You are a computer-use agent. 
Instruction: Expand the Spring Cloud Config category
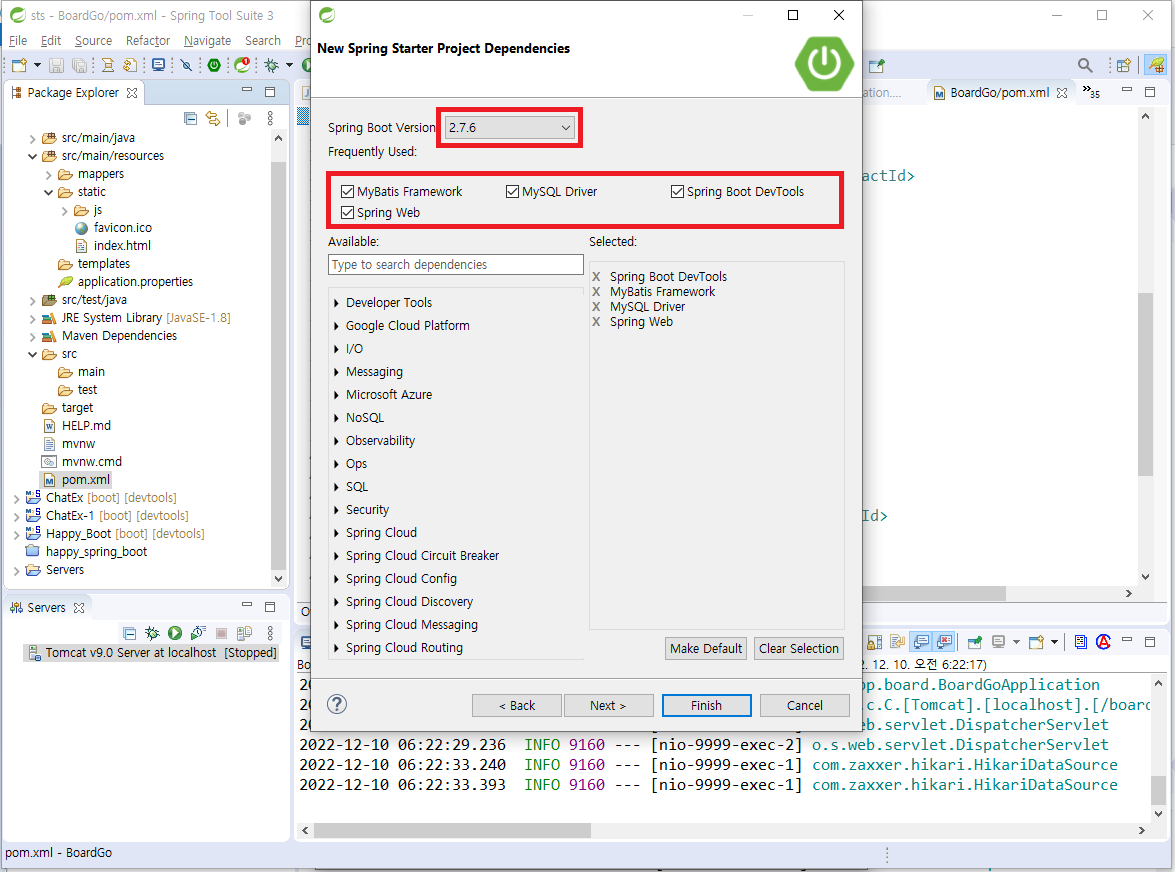336,579
